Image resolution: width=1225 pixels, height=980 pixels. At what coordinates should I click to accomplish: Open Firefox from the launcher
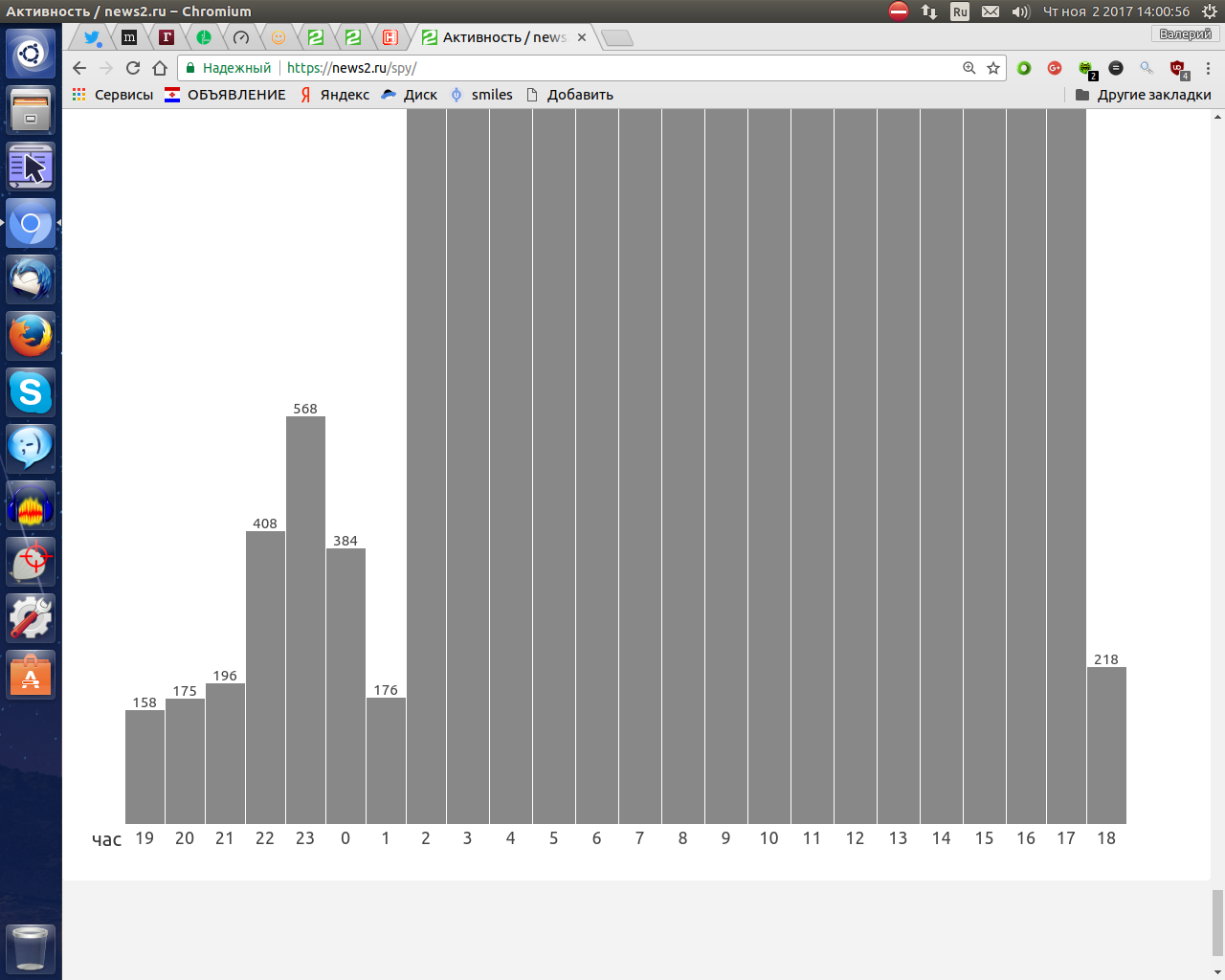click(x=31, y=336)
